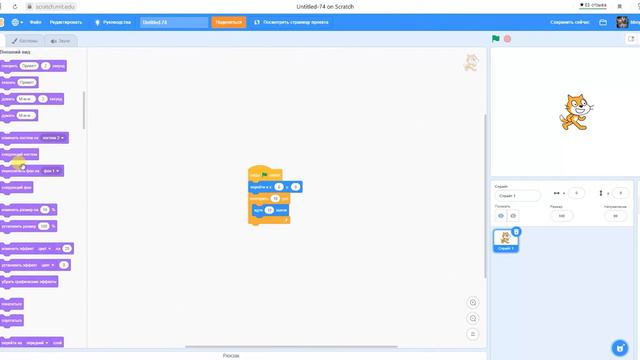Open Руководства tutorials
The image size is (640, 360).
[x=113, y=22]
